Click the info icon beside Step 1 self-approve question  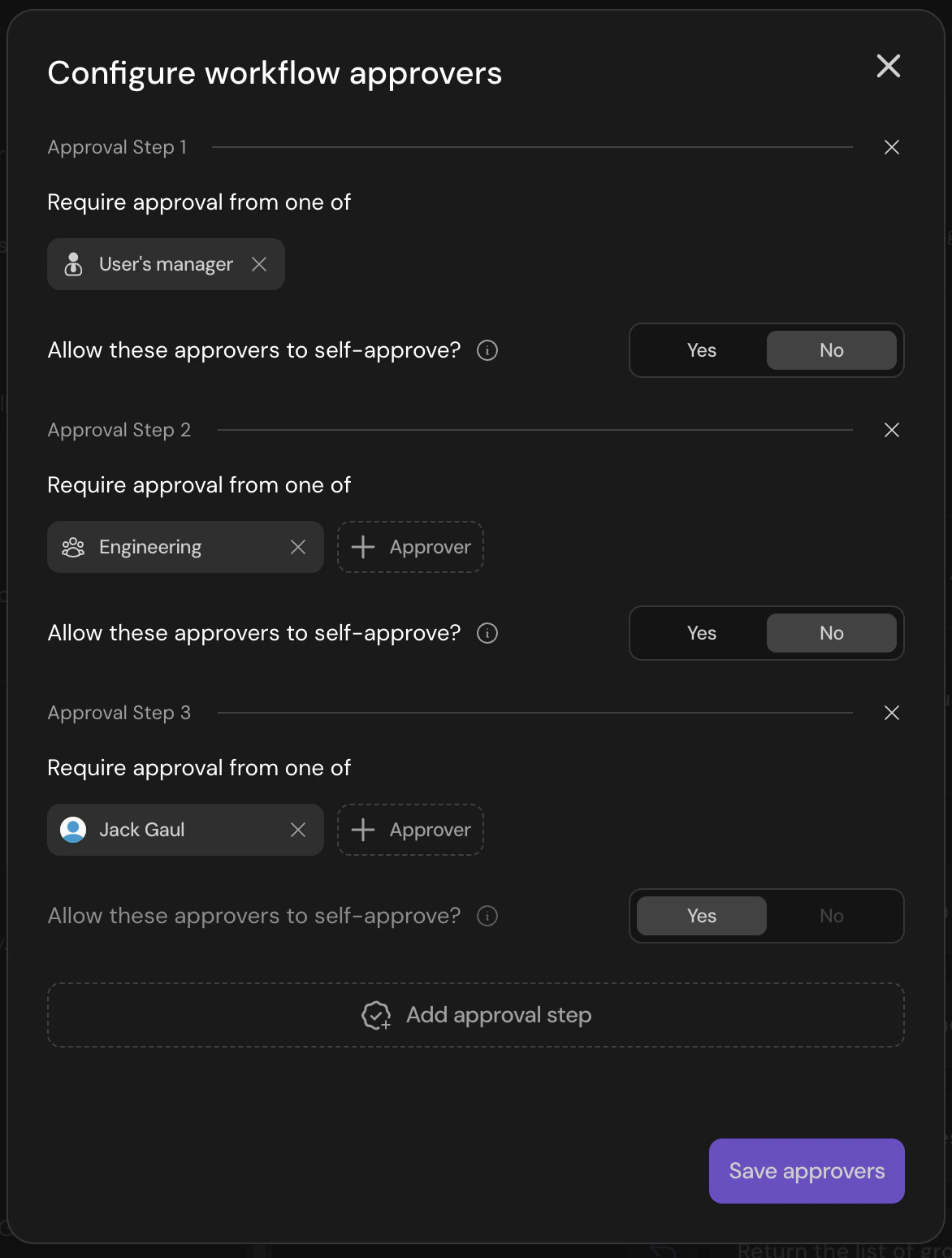click(487, 350)
